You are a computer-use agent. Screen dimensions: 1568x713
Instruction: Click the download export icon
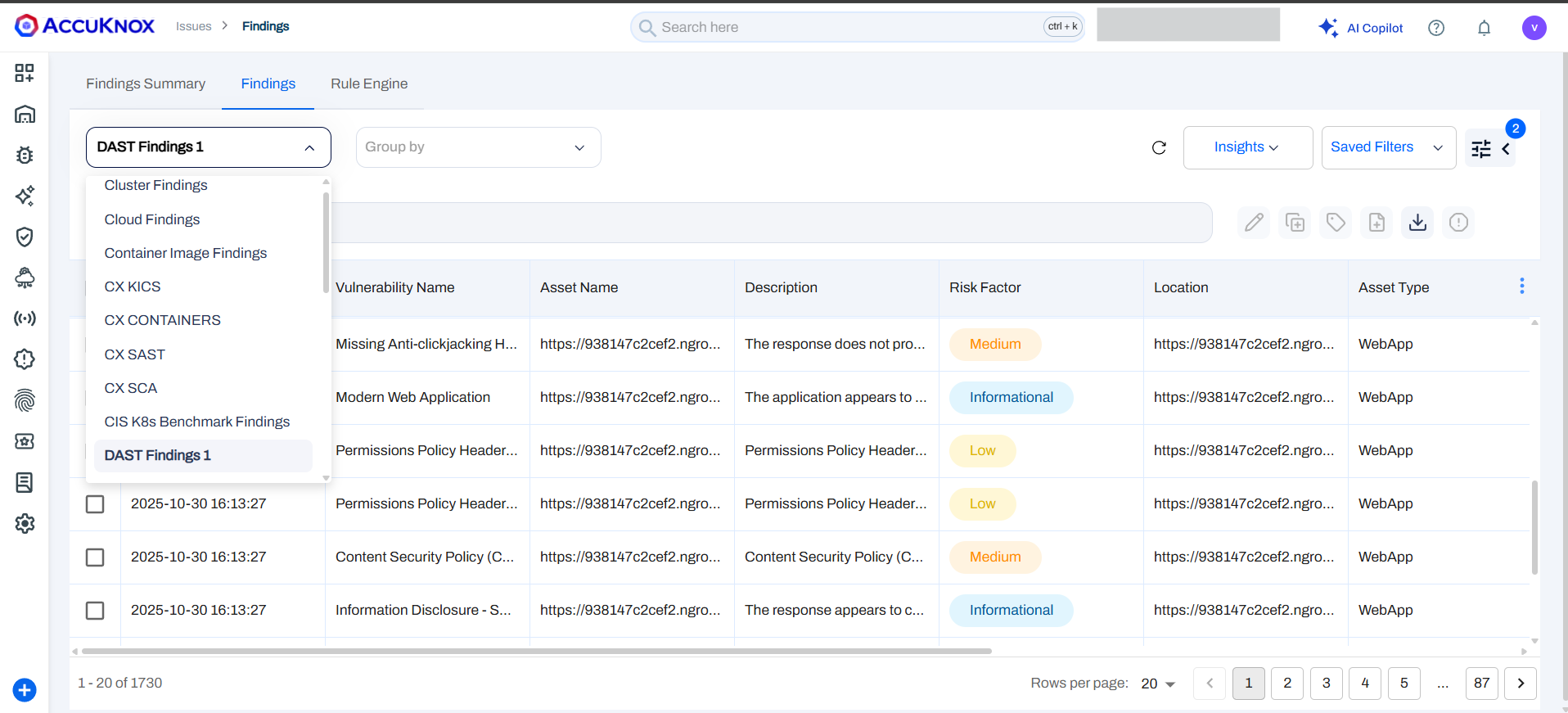(x=1417, y=222)
